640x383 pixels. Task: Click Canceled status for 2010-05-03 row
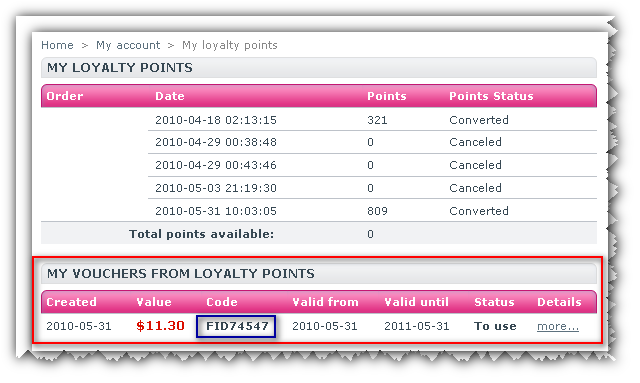point(475,188)
